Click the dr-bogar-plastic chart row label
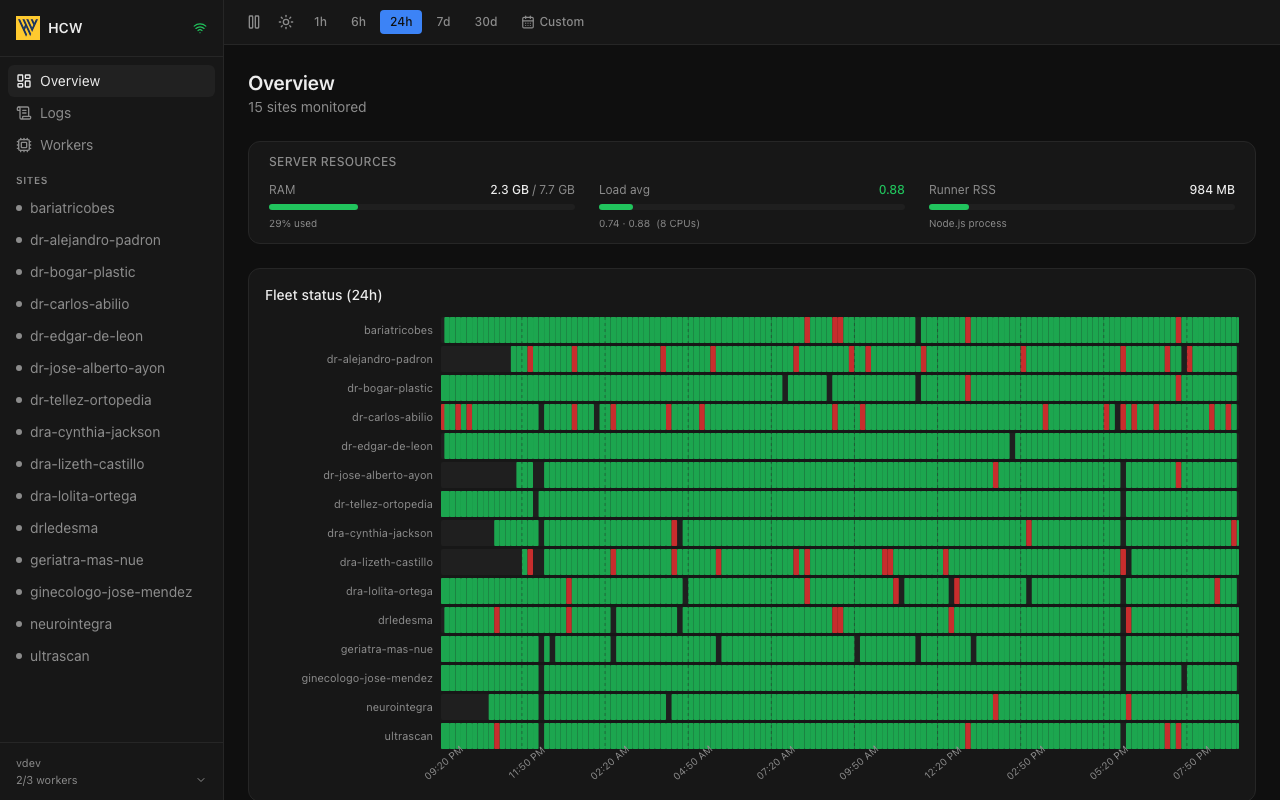The image size is (1280, 800). [390, 388]
